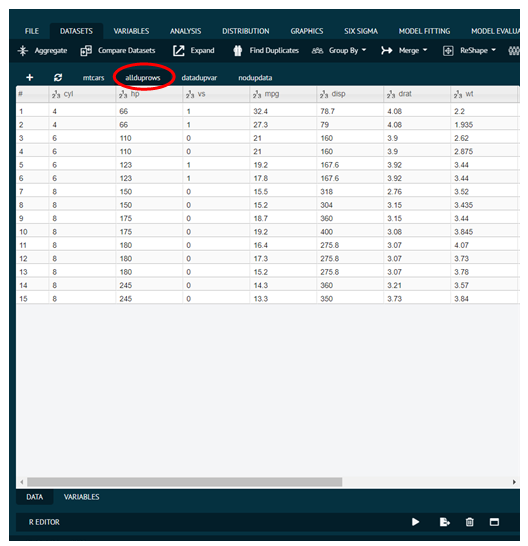Click the hp numeric type icon
This screenshot has width=528, height=546.
(x=123, y=94)
